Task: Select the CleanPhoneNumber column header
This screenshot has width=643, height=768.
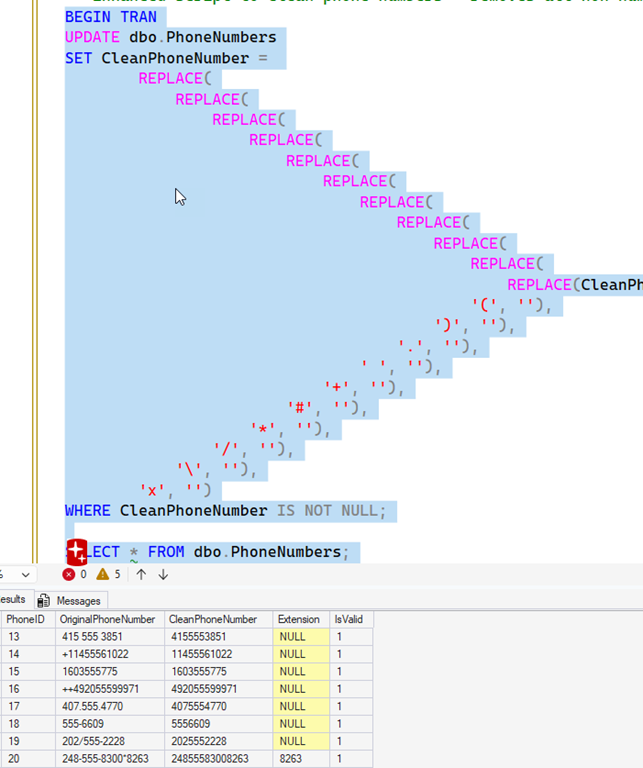Action: [212, 620]
